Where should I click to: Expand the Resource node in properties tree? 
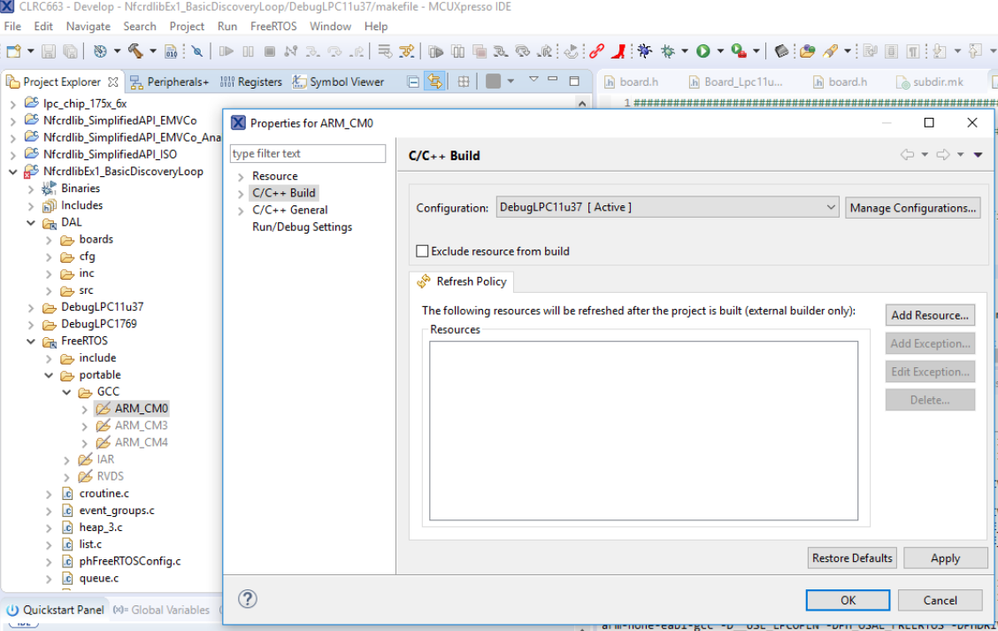point(241,176)
